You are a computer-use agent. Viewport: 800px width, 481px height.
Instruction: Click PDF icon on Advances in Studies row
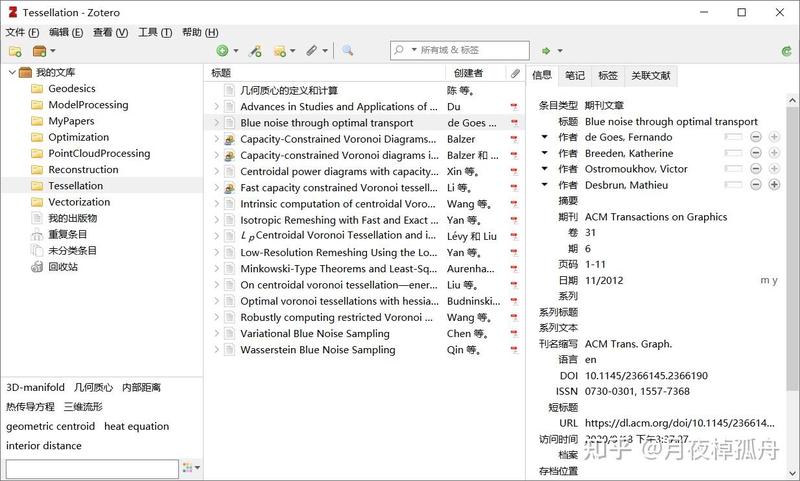(514, 107)
